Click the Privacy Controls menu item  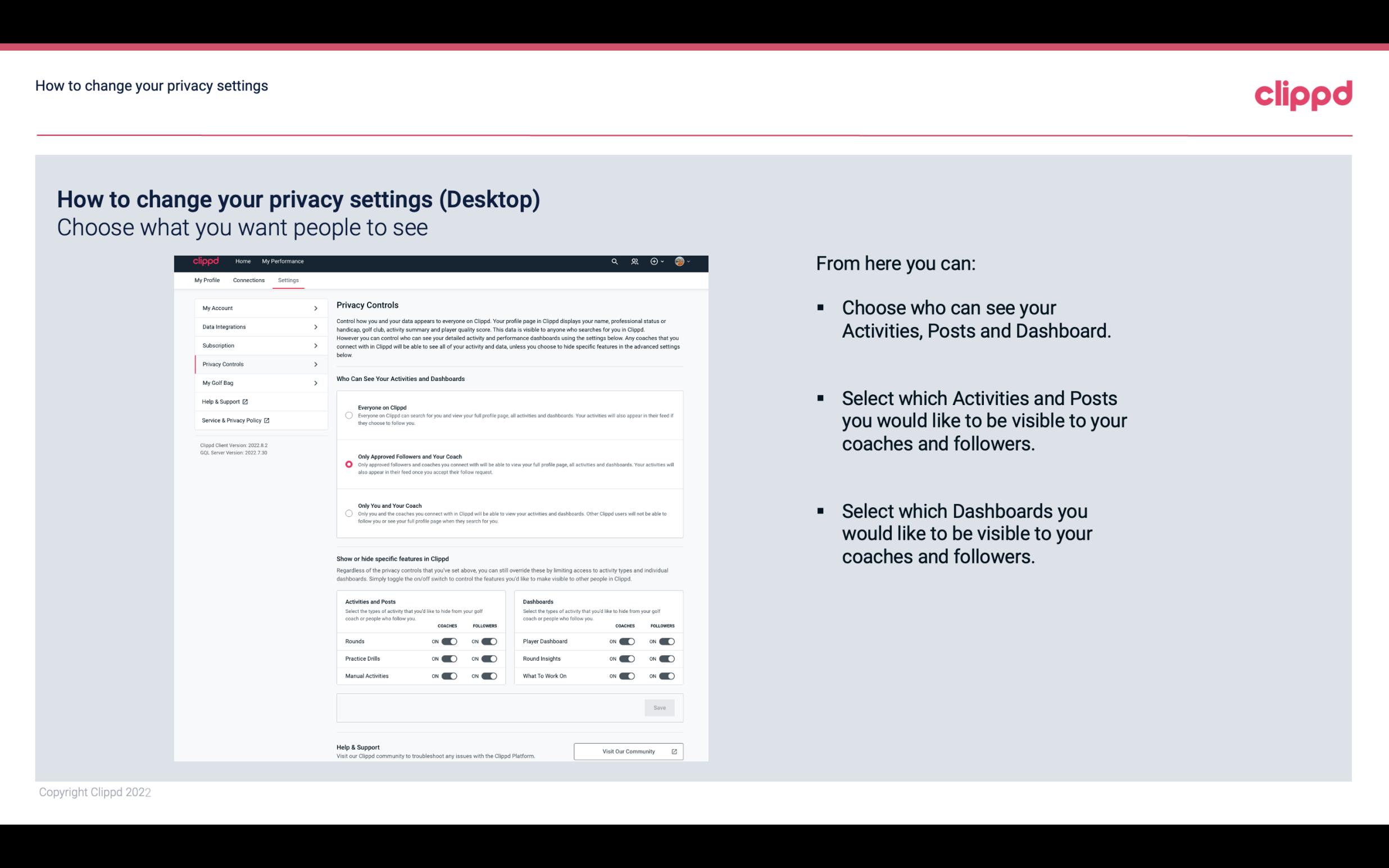coord(256,364)
